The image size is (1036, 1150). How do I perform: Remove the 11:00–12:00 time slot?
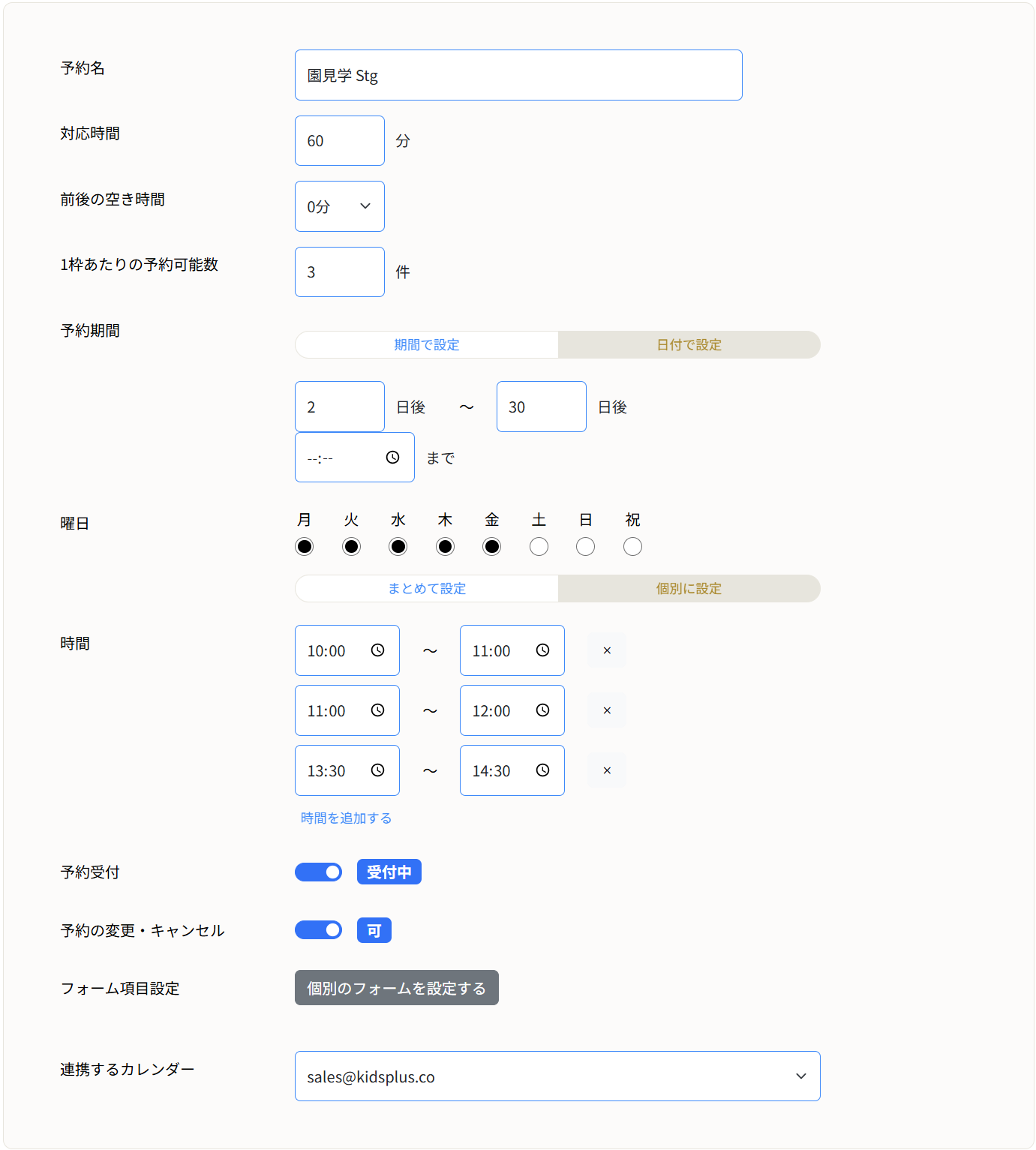[606, 710]
